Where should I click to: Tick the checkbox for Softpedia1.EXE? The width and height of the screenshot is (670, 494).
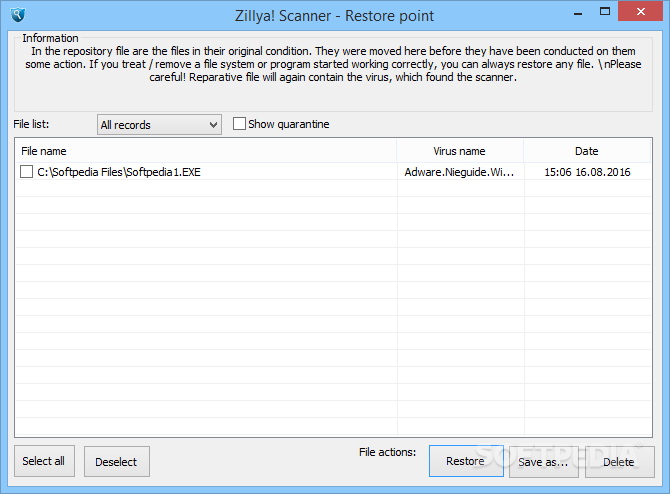26,172
